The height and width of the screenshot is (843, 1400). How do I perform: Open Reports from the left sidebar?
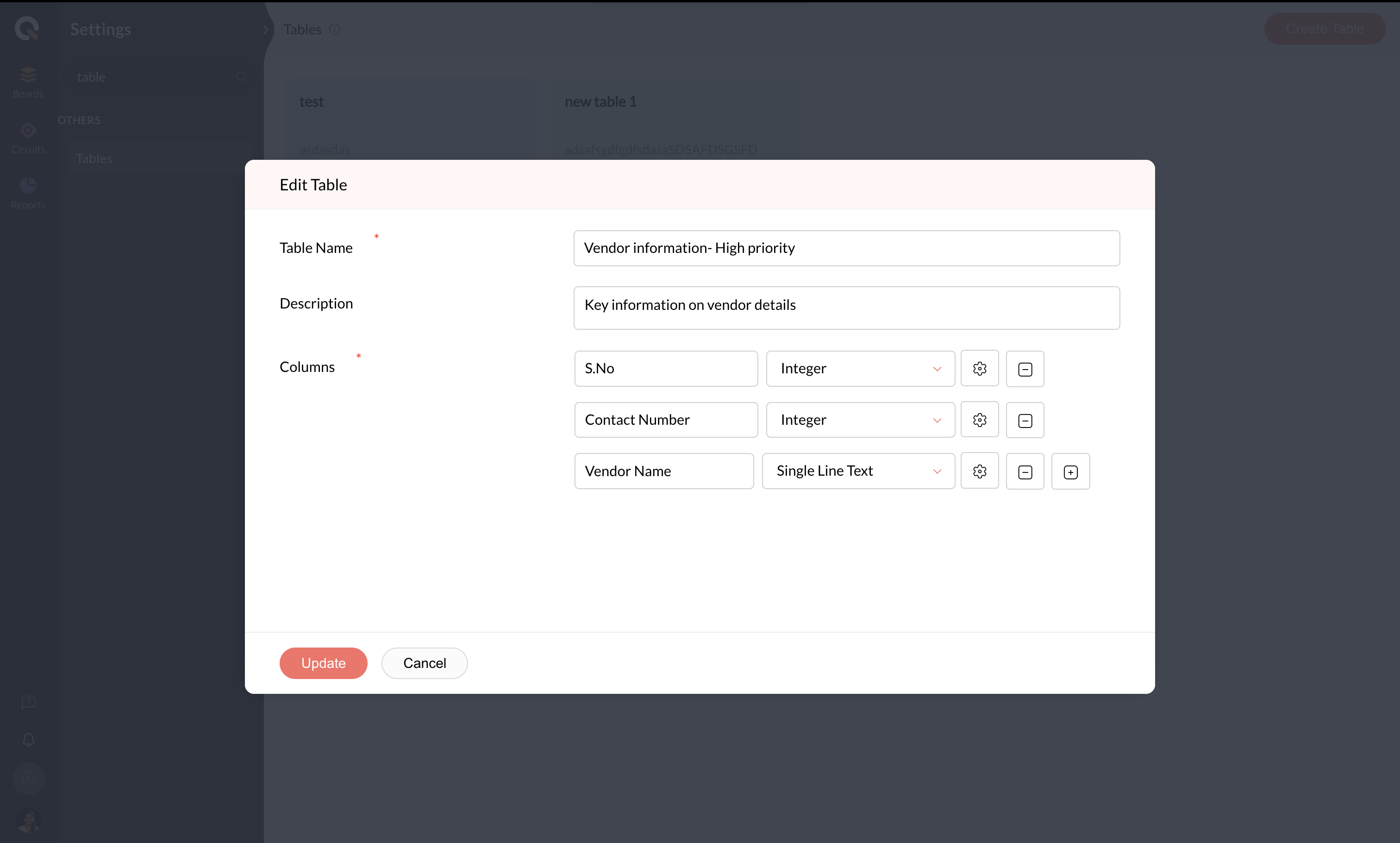(x=28, y=193)
